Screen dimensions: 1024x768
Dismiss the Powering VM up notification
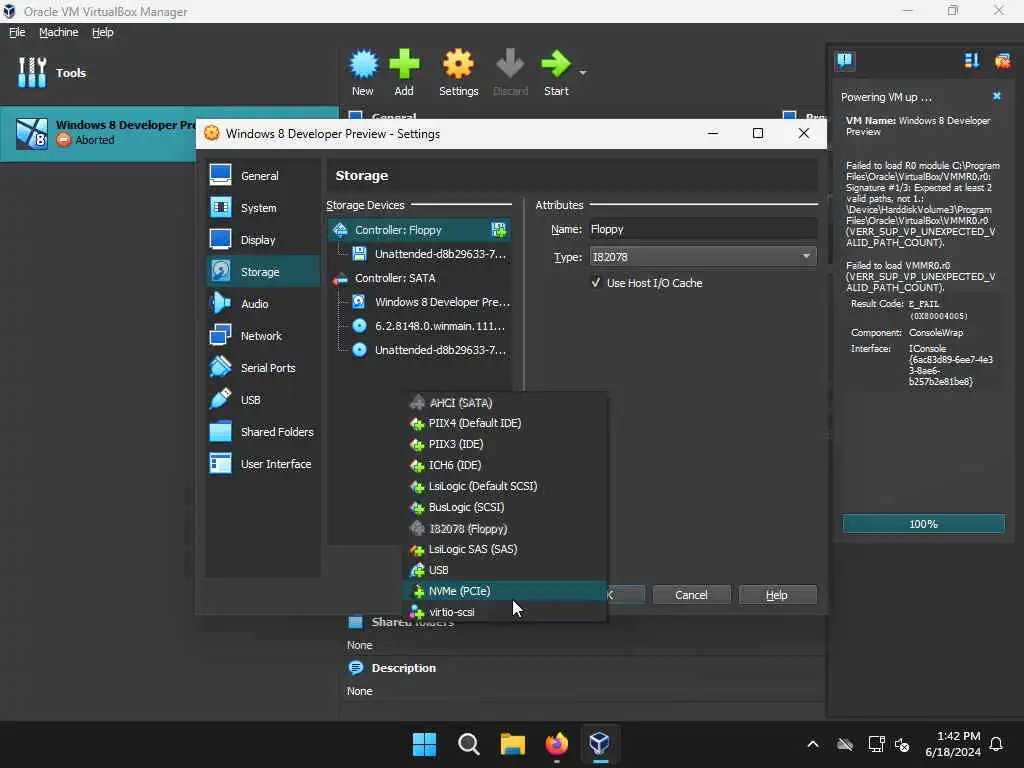[997, 96]
